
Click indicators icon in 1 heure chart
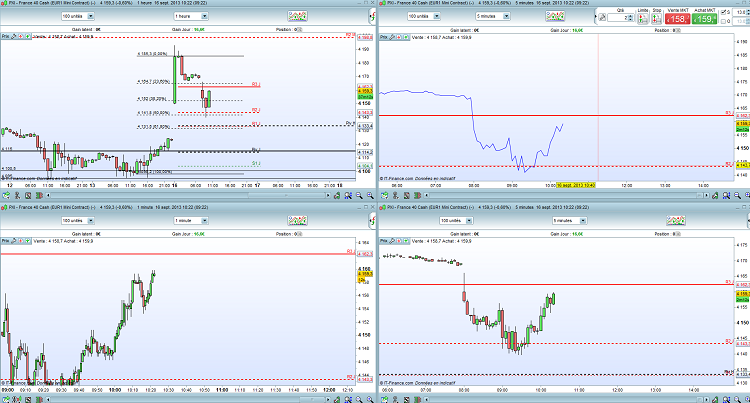pyautogui.click(x=297, y=16)
